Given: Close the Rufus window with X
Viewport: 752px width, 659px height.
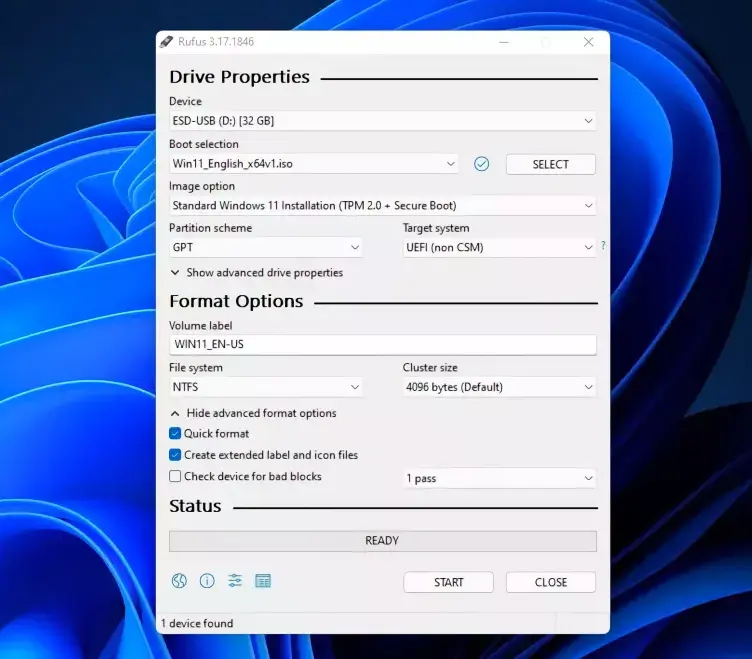Looking at the screenshot, I should (x=588, y=42).
